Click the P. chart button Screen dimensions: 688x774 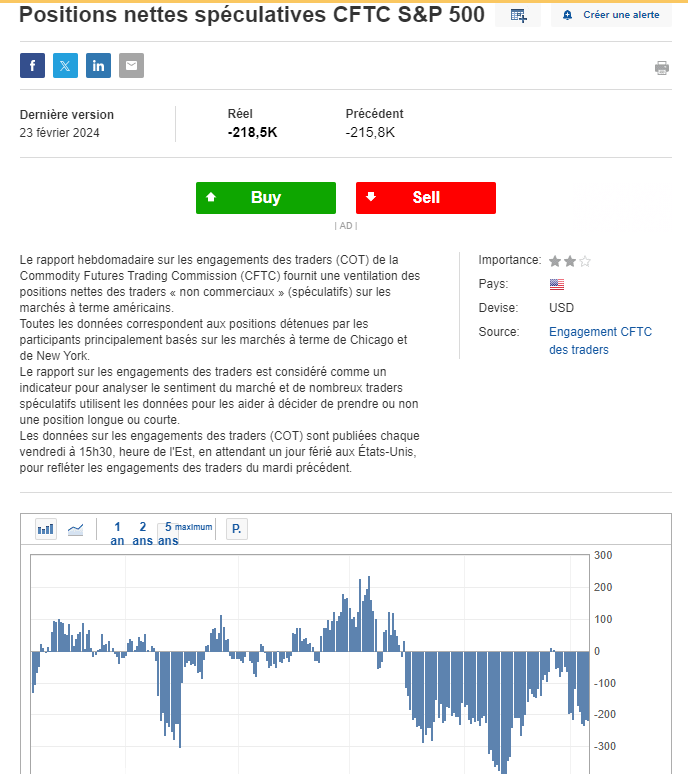[x=237, y=529]
